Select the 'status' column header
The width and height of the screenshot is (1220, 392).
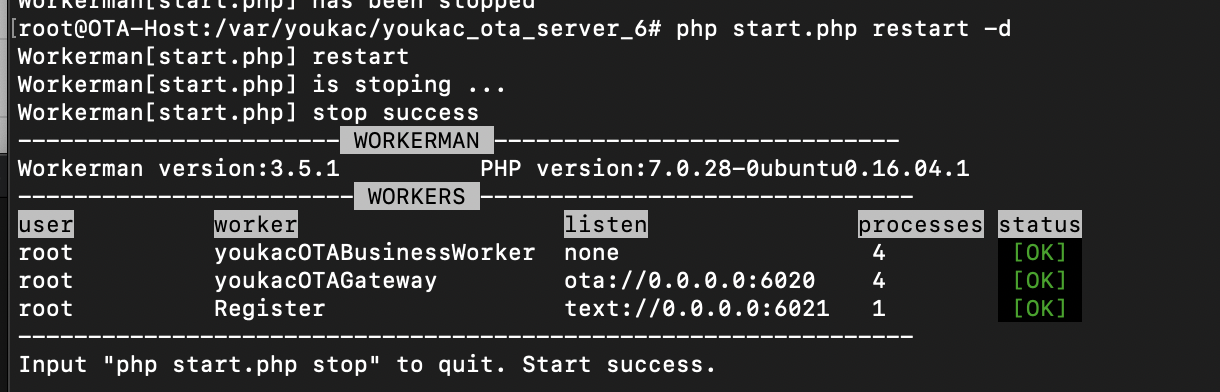coord(1040,225)
